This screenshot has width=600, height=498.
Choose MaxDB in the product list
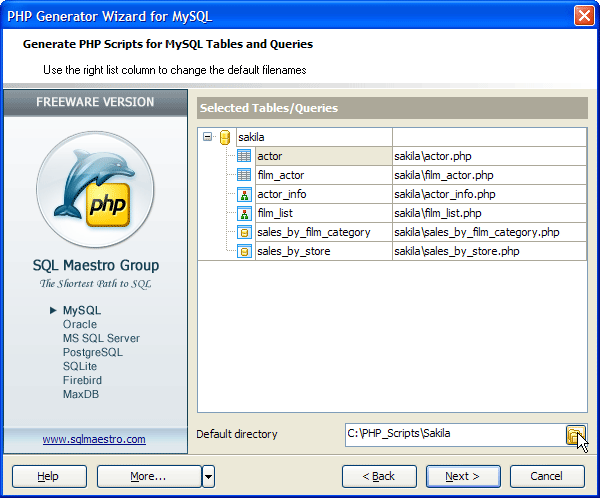tap(81, 394)
